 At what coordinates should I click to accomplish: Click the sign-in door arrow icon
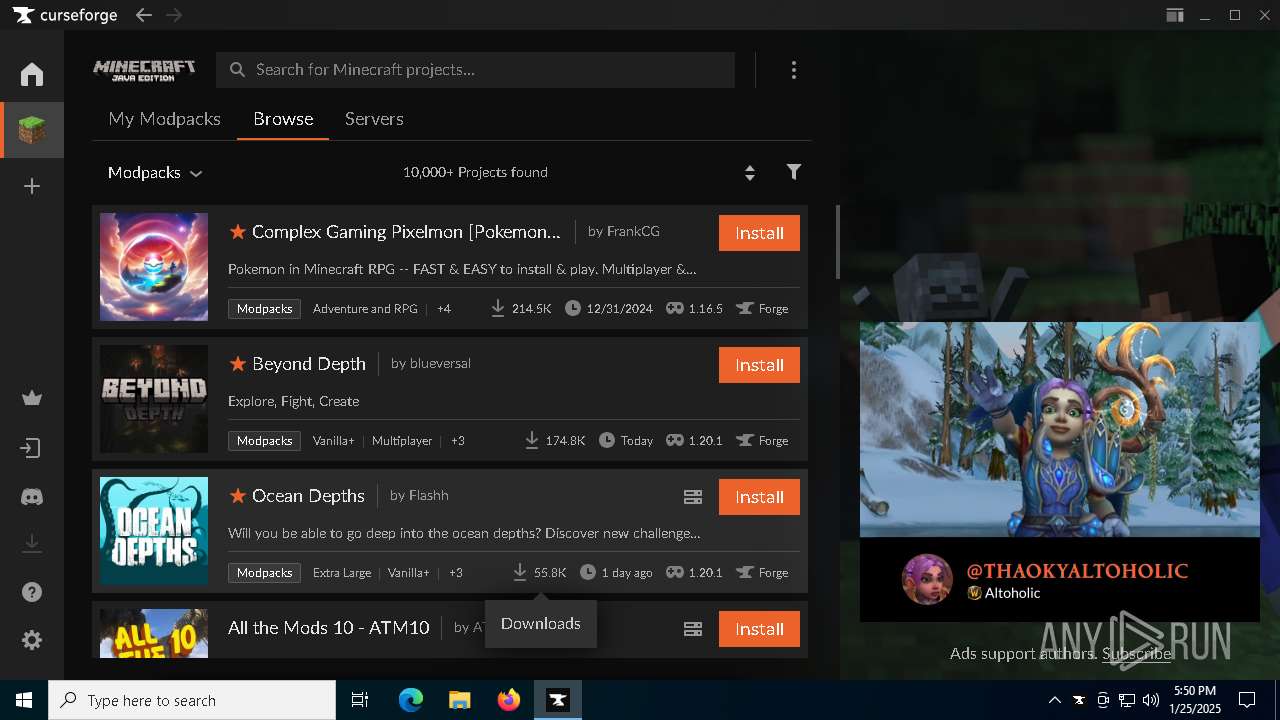click(32, 448)
